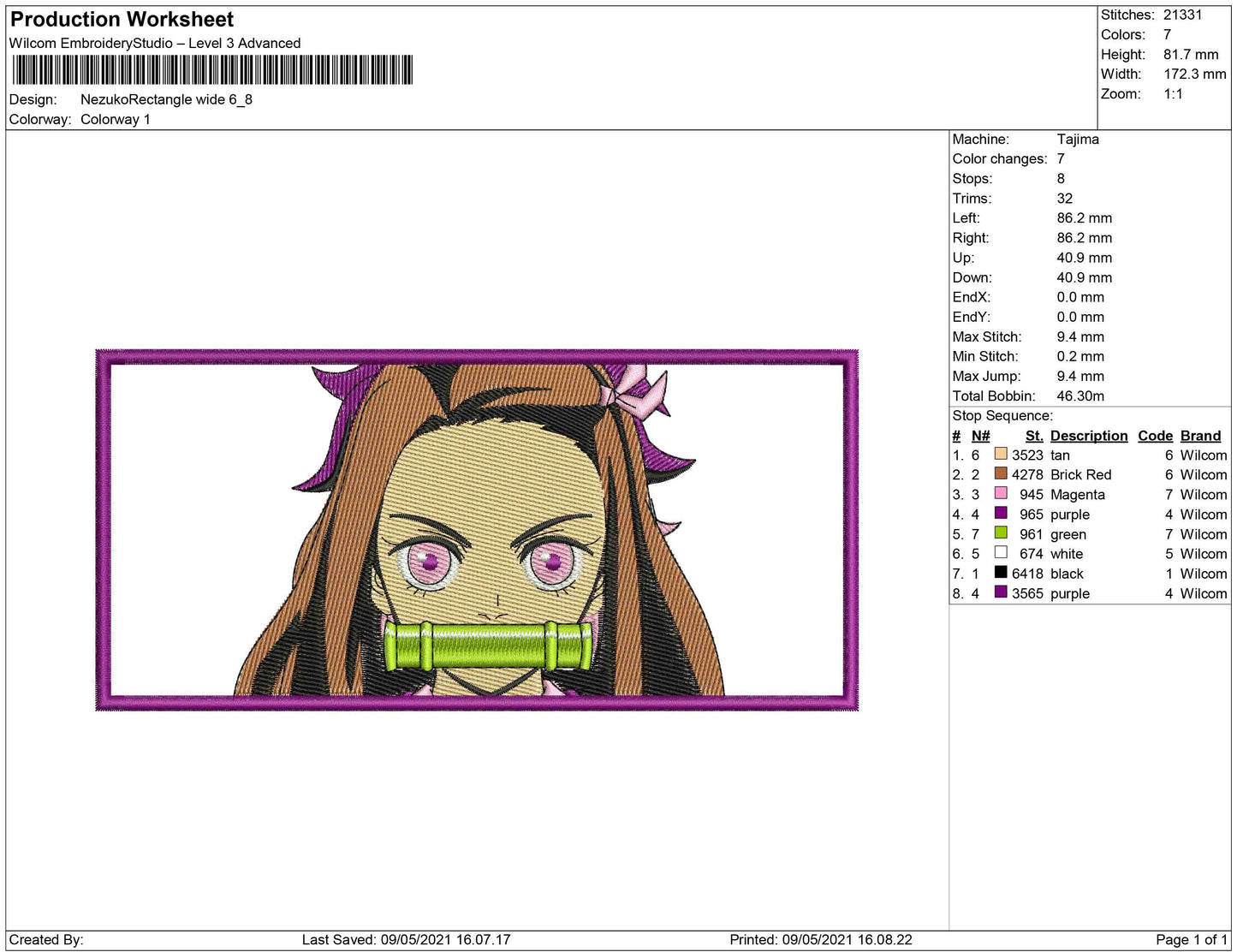Click the "Brick Red" description text
1237x952 pixels.
click(1081, 475)
